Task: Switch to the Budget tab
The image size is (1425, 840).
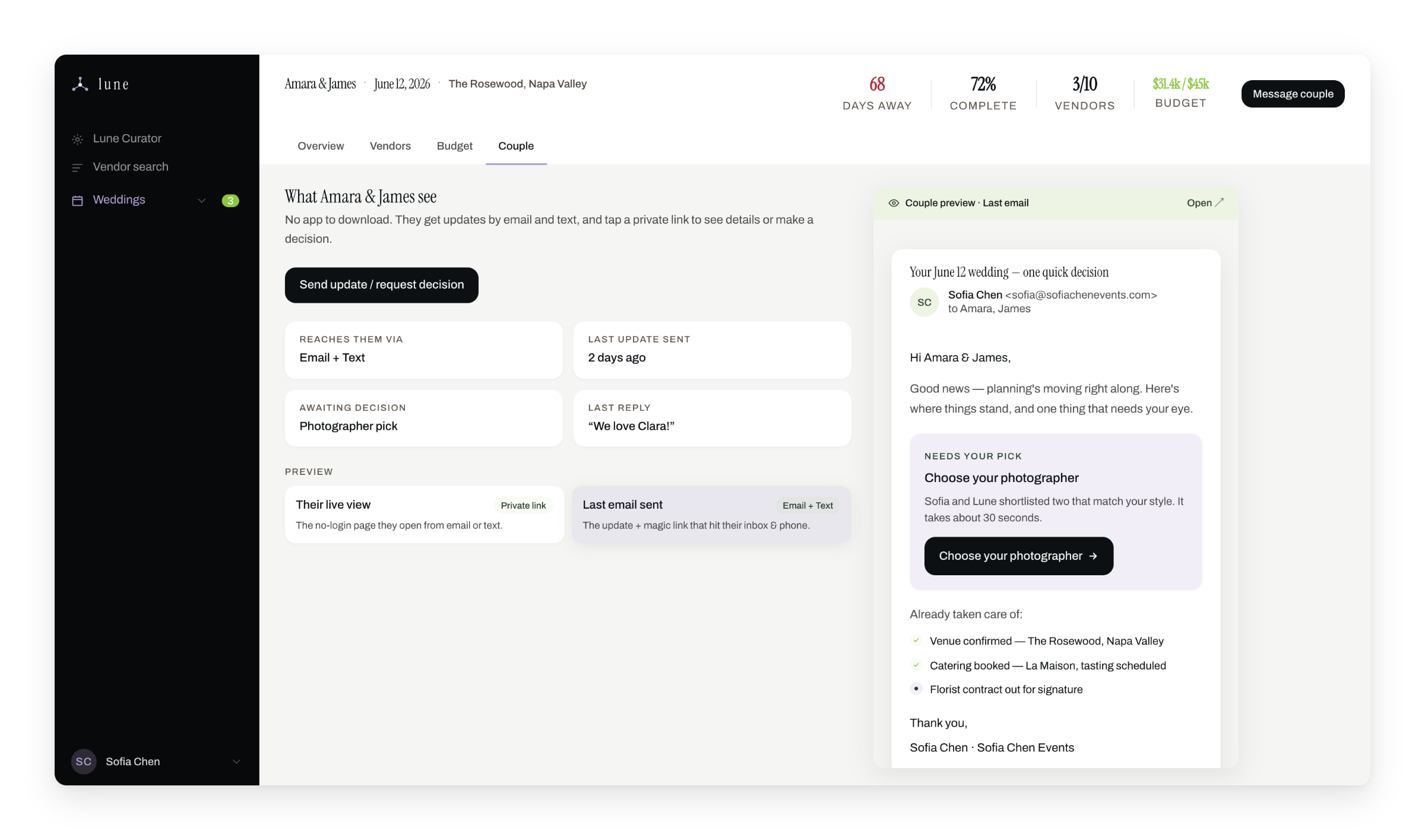Action: point(454,146)
